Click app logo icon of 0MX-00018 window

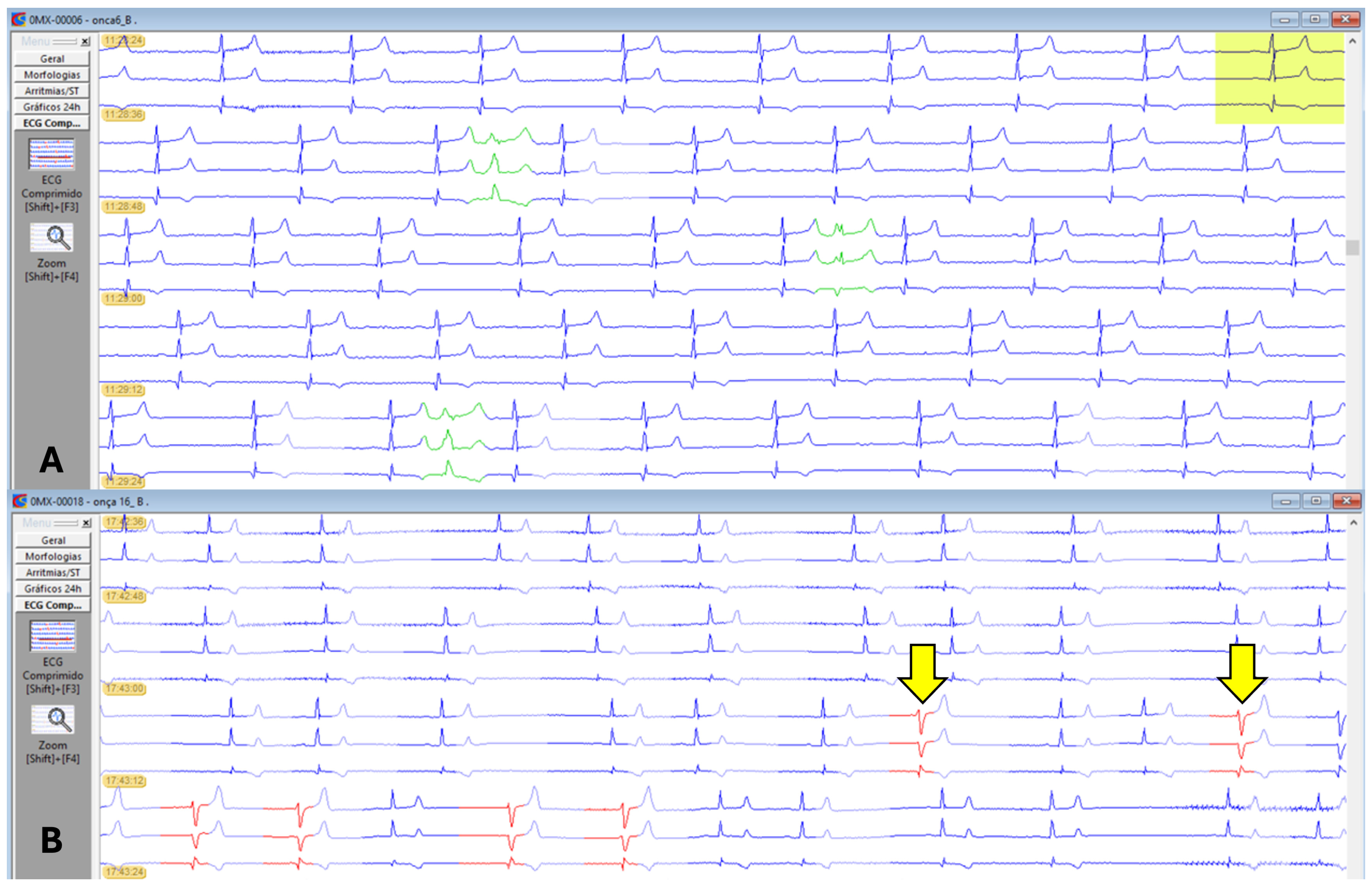20,501
